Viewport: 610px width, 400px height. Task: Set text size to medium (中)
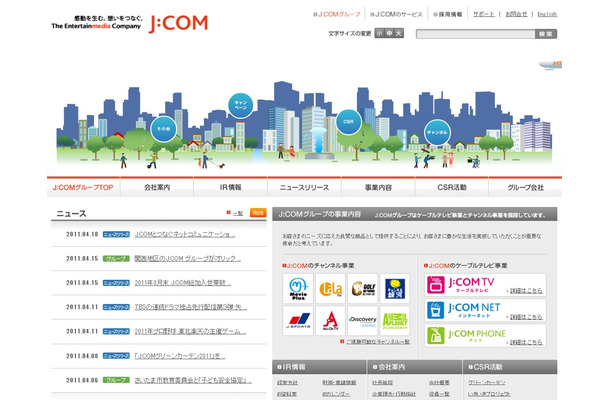pyautogui.click(x=389, y=33)
